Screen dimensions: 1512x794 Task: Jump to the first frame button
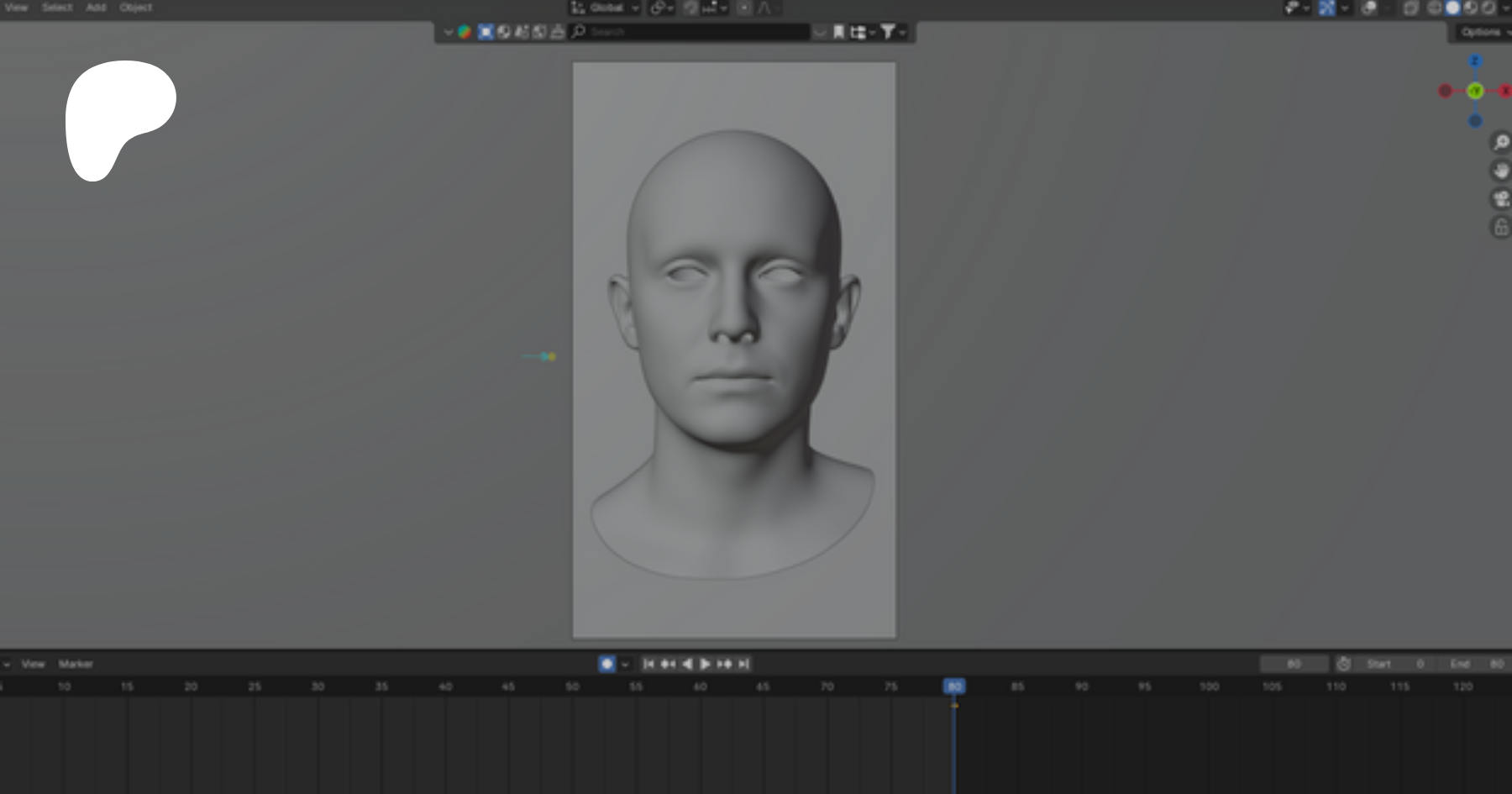coord(648,664)
